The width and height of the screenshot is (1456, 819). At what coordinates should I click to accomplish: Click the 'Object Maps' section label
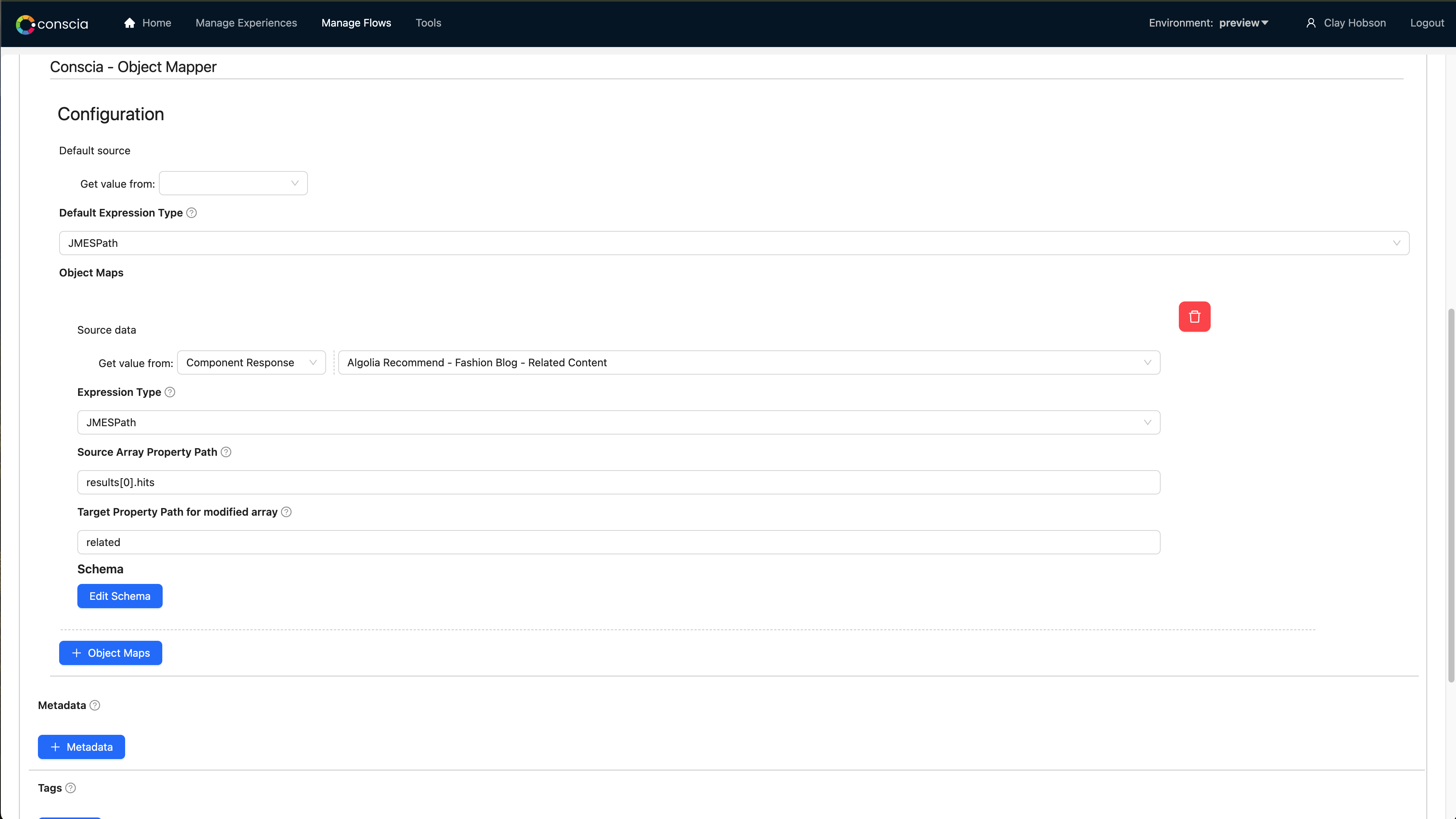point(91,273)
